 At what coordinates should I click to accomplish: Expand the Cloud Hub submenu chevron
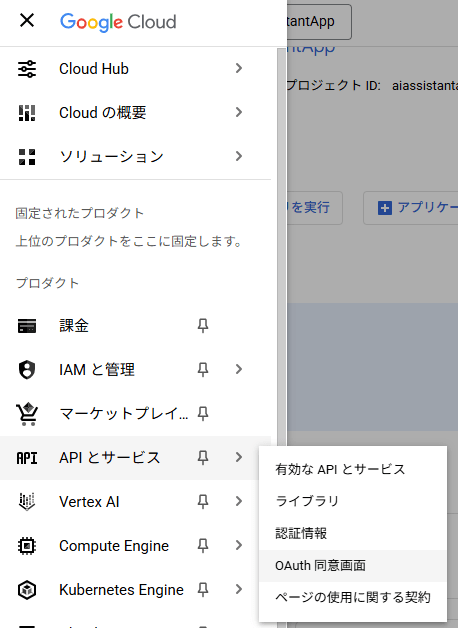click(239, 68)
